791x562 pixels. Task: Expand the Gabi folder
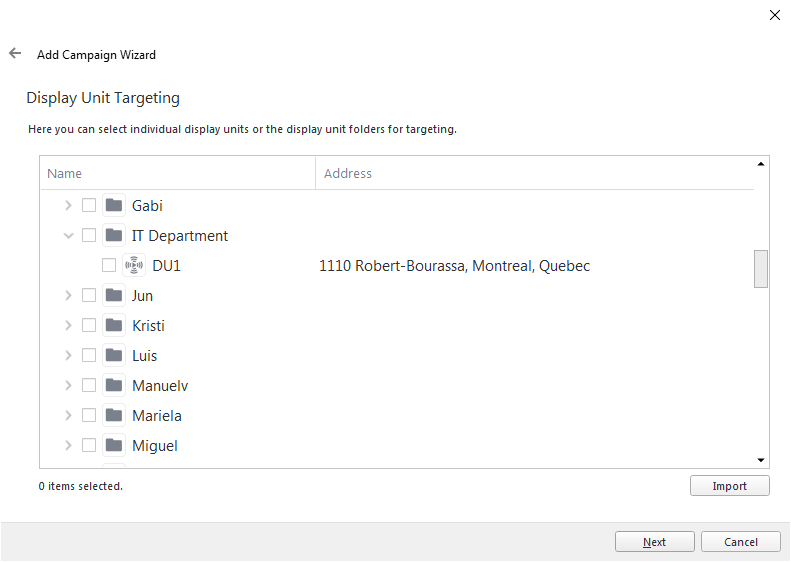[69, 205]
